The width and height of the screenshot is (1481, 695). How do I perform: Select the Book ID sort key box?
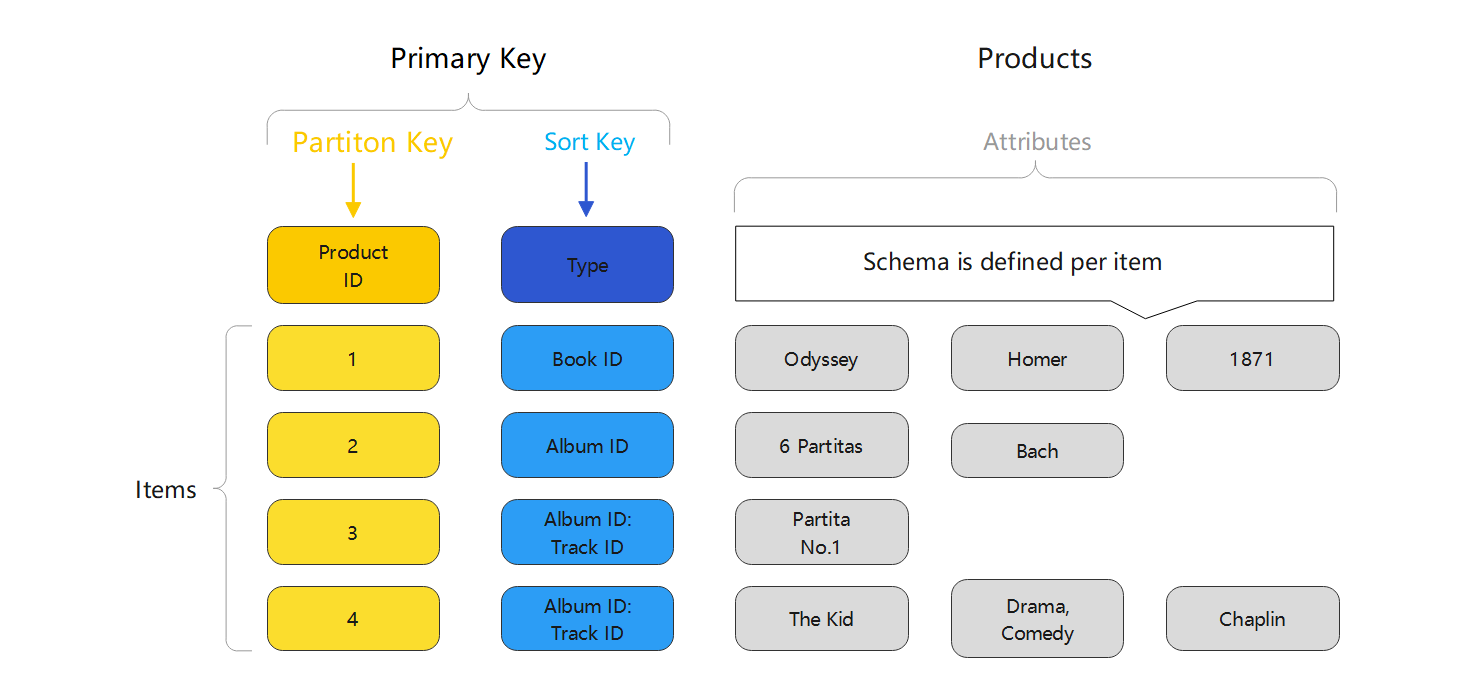tap(587, 358)
